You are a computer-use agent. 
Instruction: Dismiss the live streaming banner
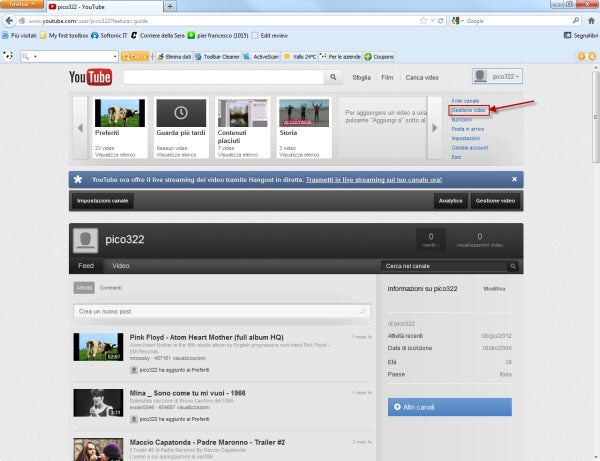514,179
